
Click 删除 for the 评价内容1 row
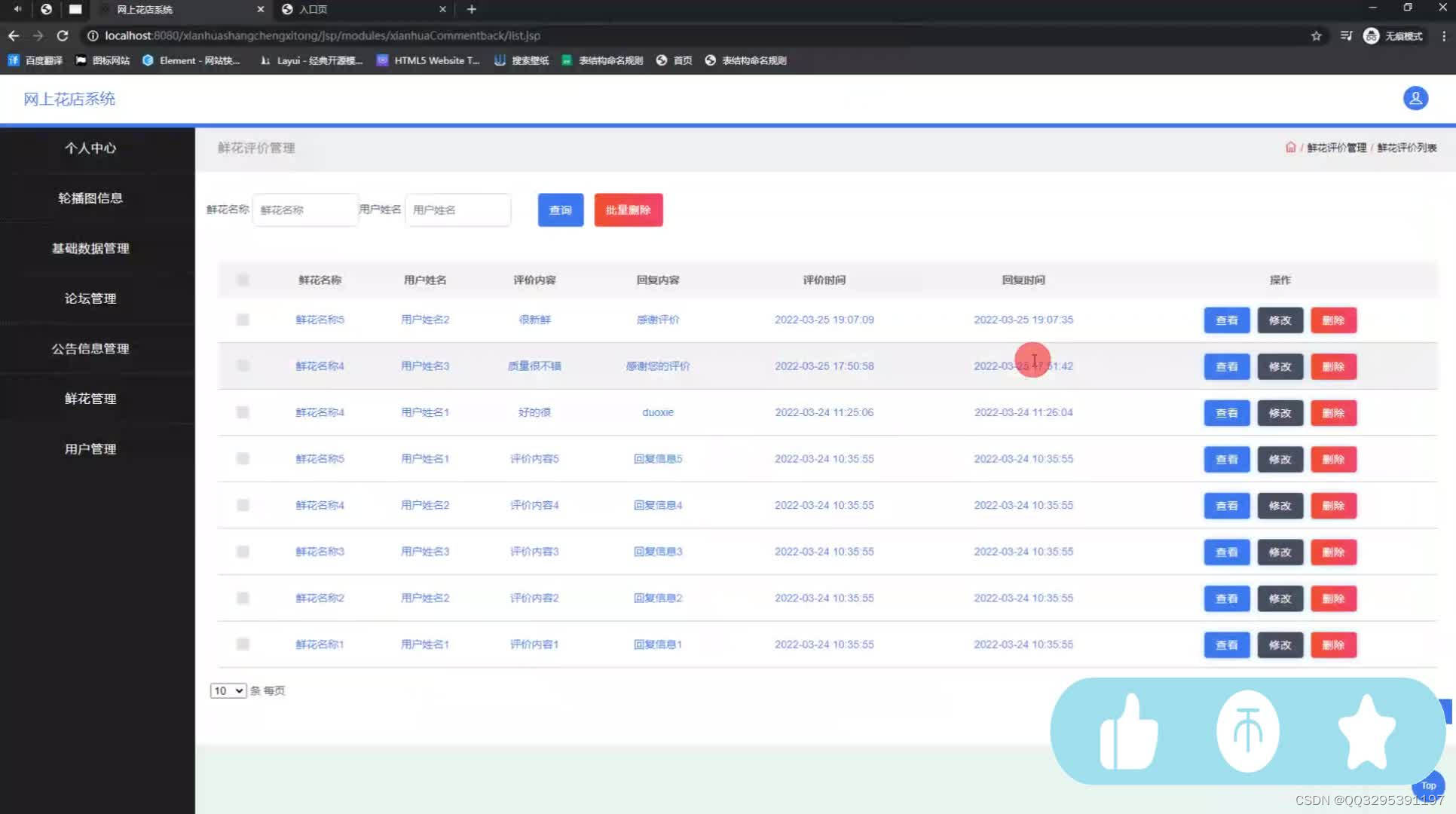(x=1333, y=645)
